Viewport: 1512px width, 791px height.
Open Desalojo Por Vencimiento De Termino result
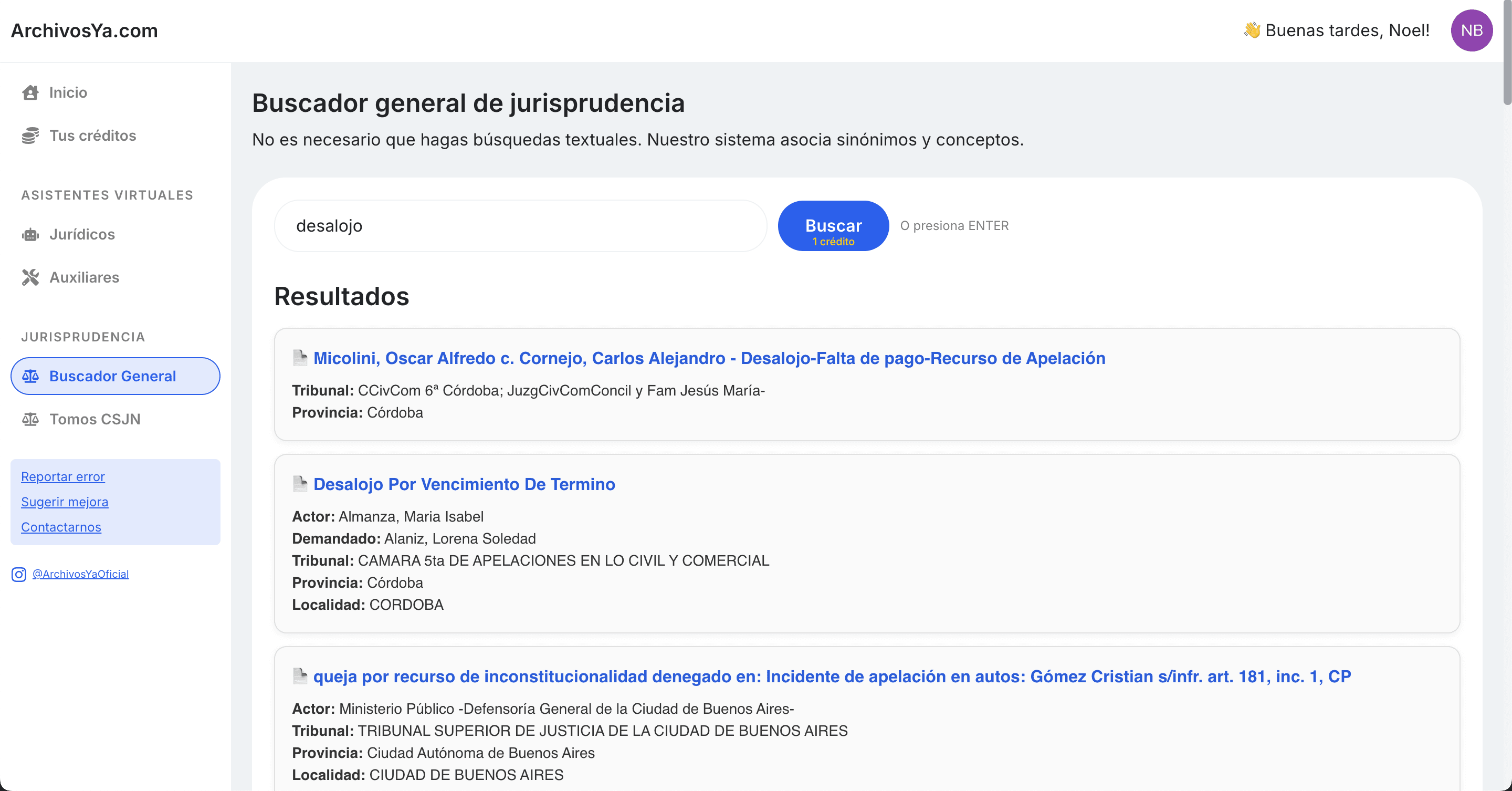pos(464,484)
